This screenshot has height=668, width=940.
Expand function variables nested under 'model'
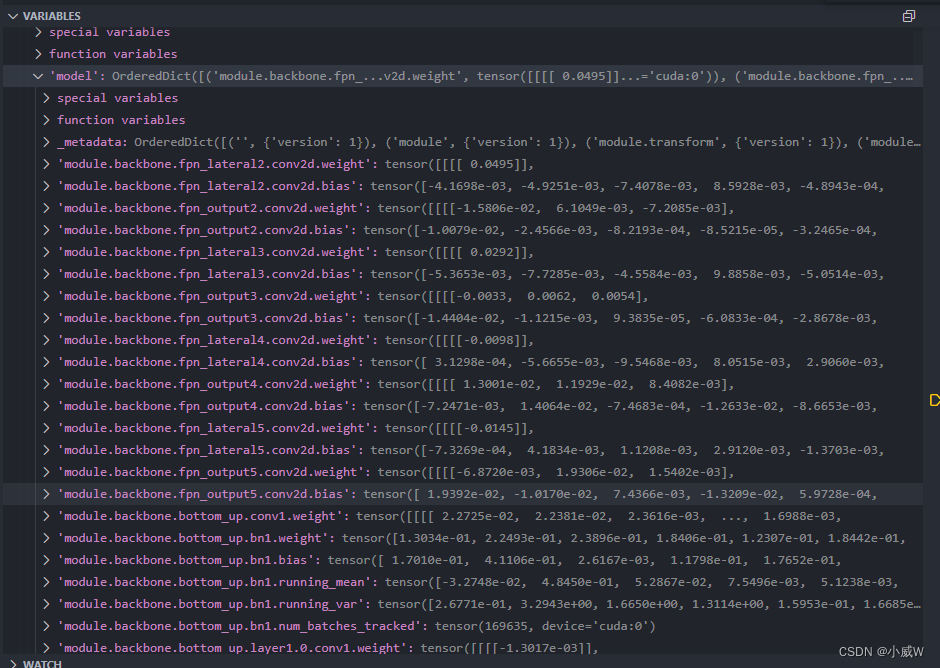coord(46,120)
